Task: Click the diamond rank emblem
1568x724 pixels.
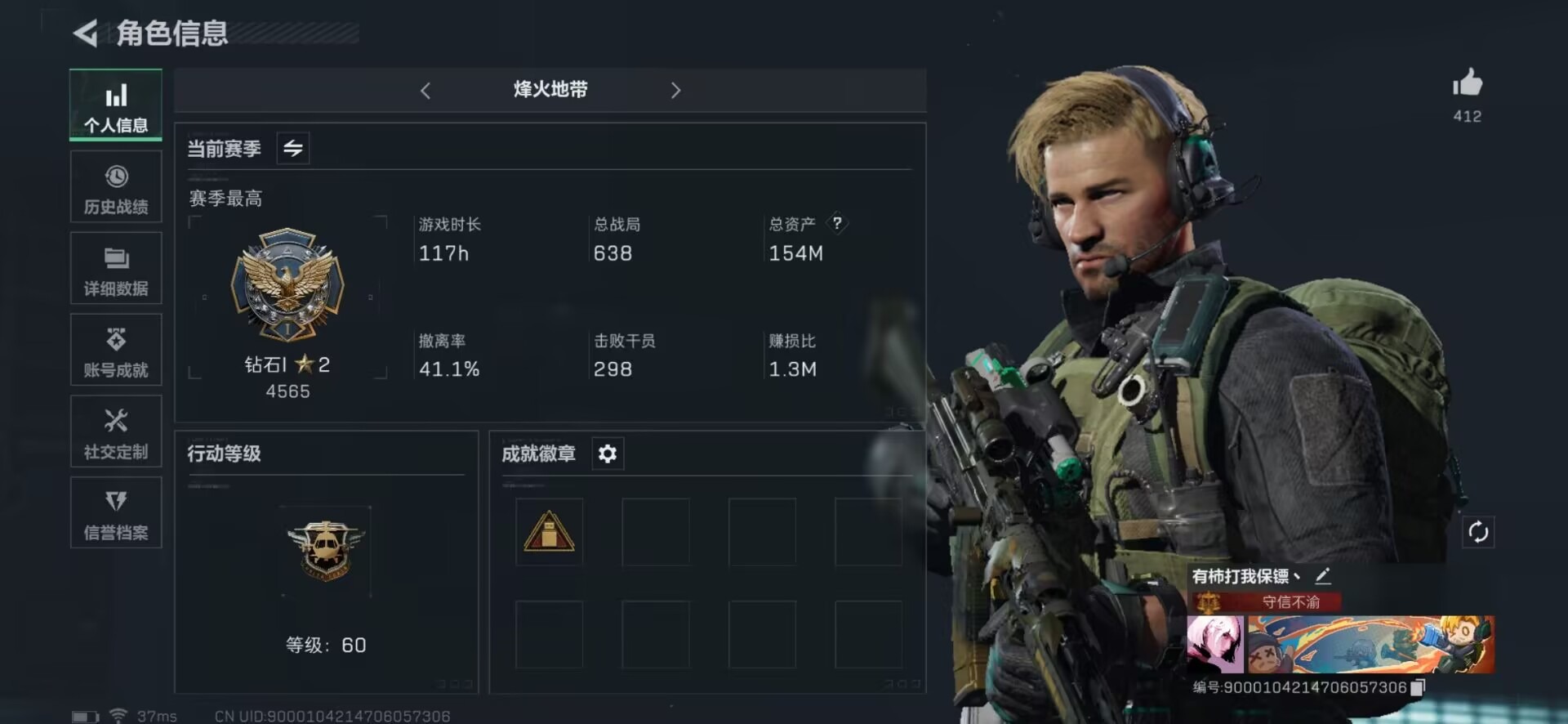Action: [287, 284]
